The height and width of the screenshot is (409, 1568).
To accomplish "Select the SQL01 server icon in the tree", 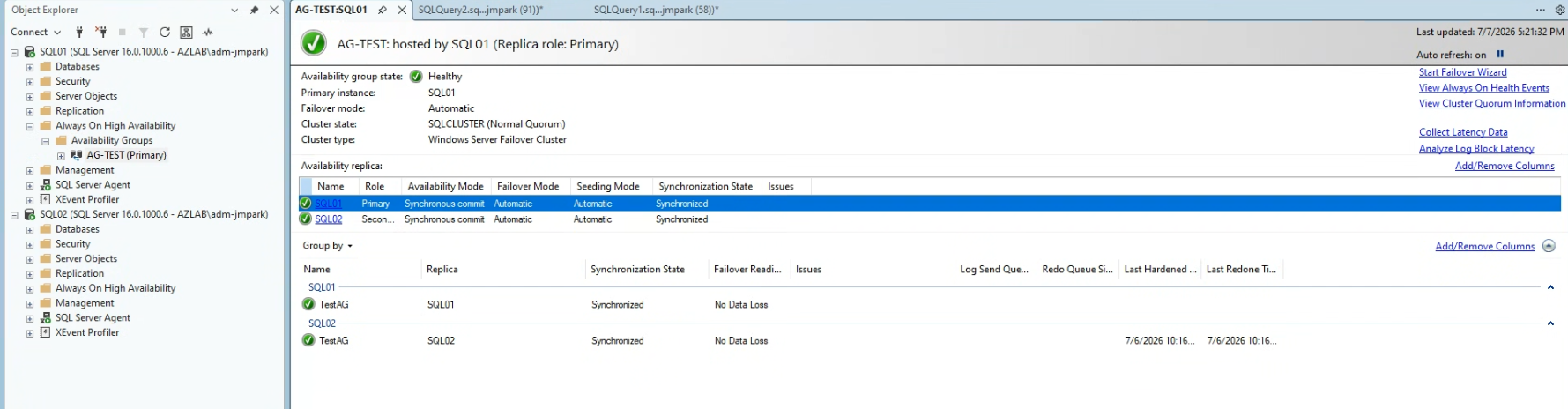I will click(29, 52).
